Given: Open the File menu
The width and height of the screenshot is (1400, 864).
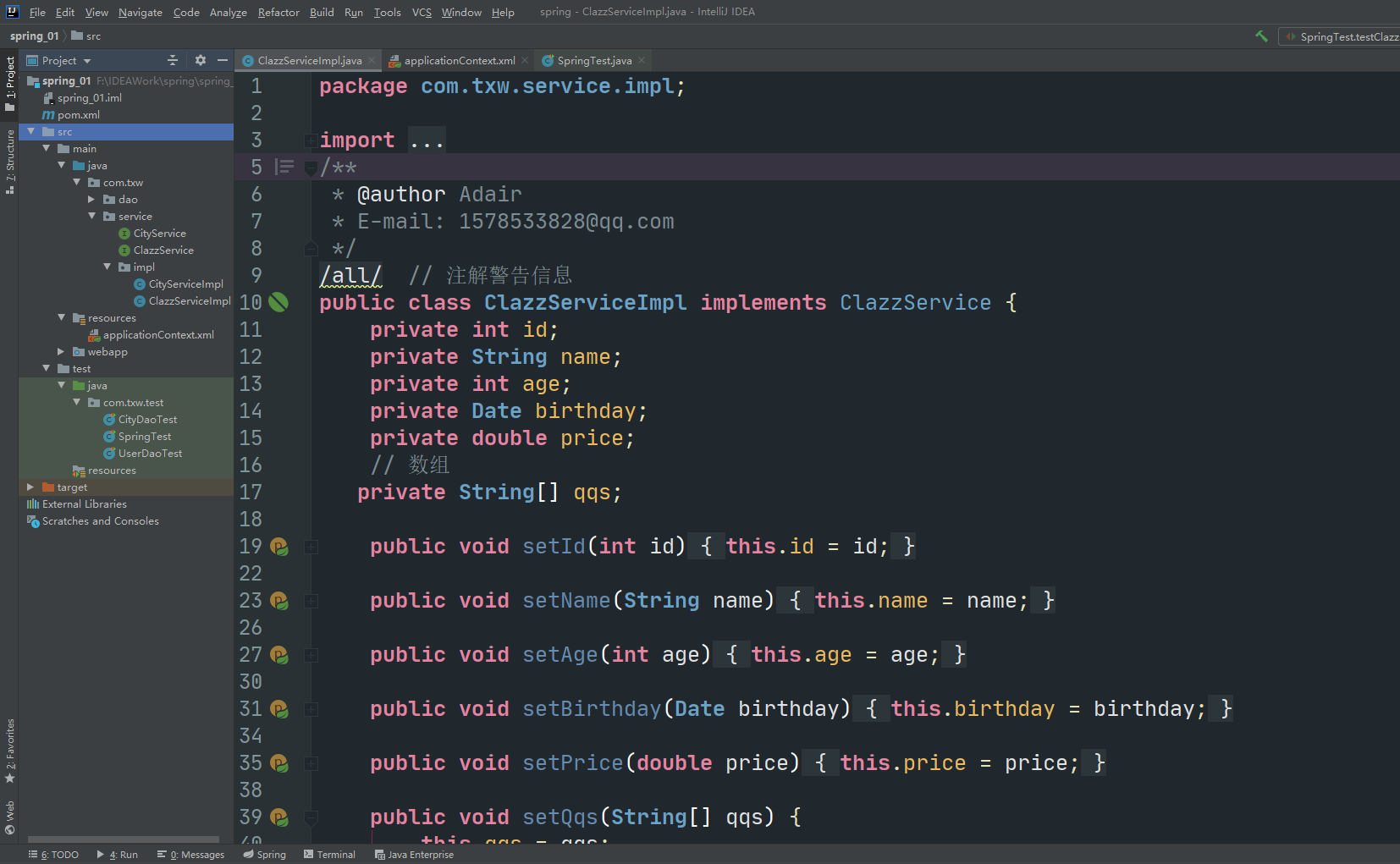Looking at the screenshot, I should (37, 12).
